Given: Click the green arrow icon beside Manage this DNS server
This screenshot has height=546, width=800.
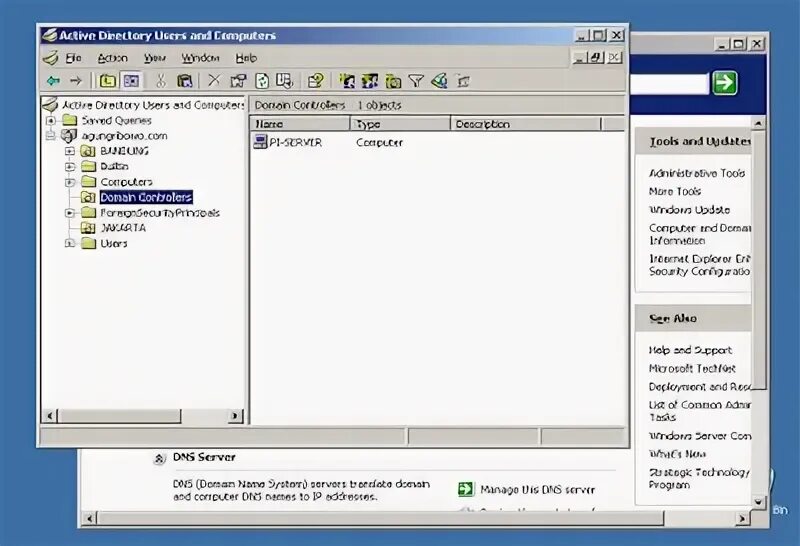Looking at the screenshot, I should [x=466, y=489].
